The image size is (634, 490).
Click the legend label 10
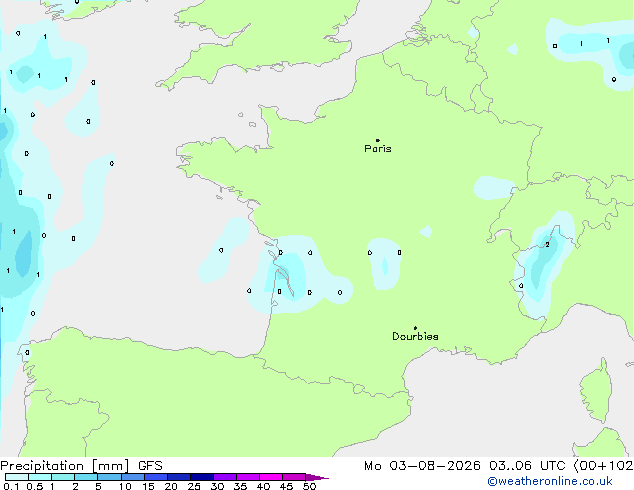tap(125, 486)
